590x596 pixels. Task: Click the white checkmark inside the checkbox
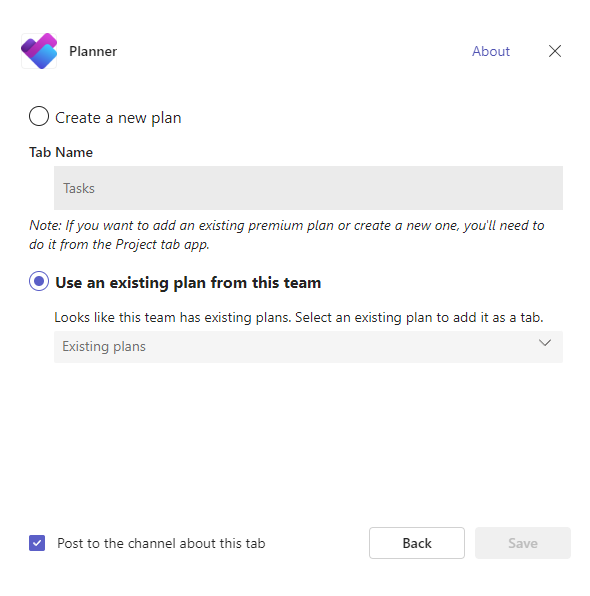click(x=37, y=543)
